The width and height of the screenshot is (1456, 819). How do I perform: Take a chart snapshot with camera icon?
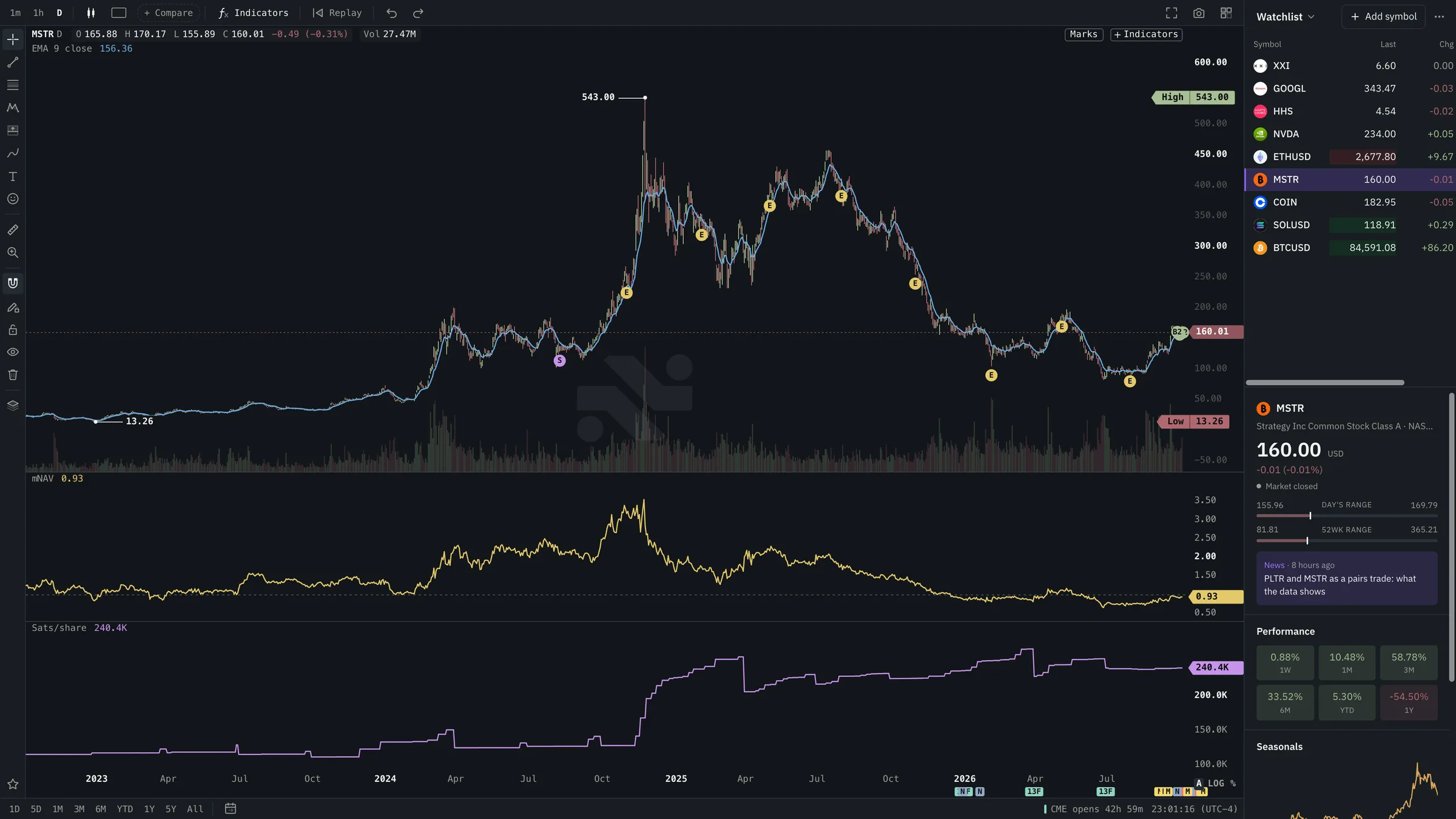(x=1199, y=13)
